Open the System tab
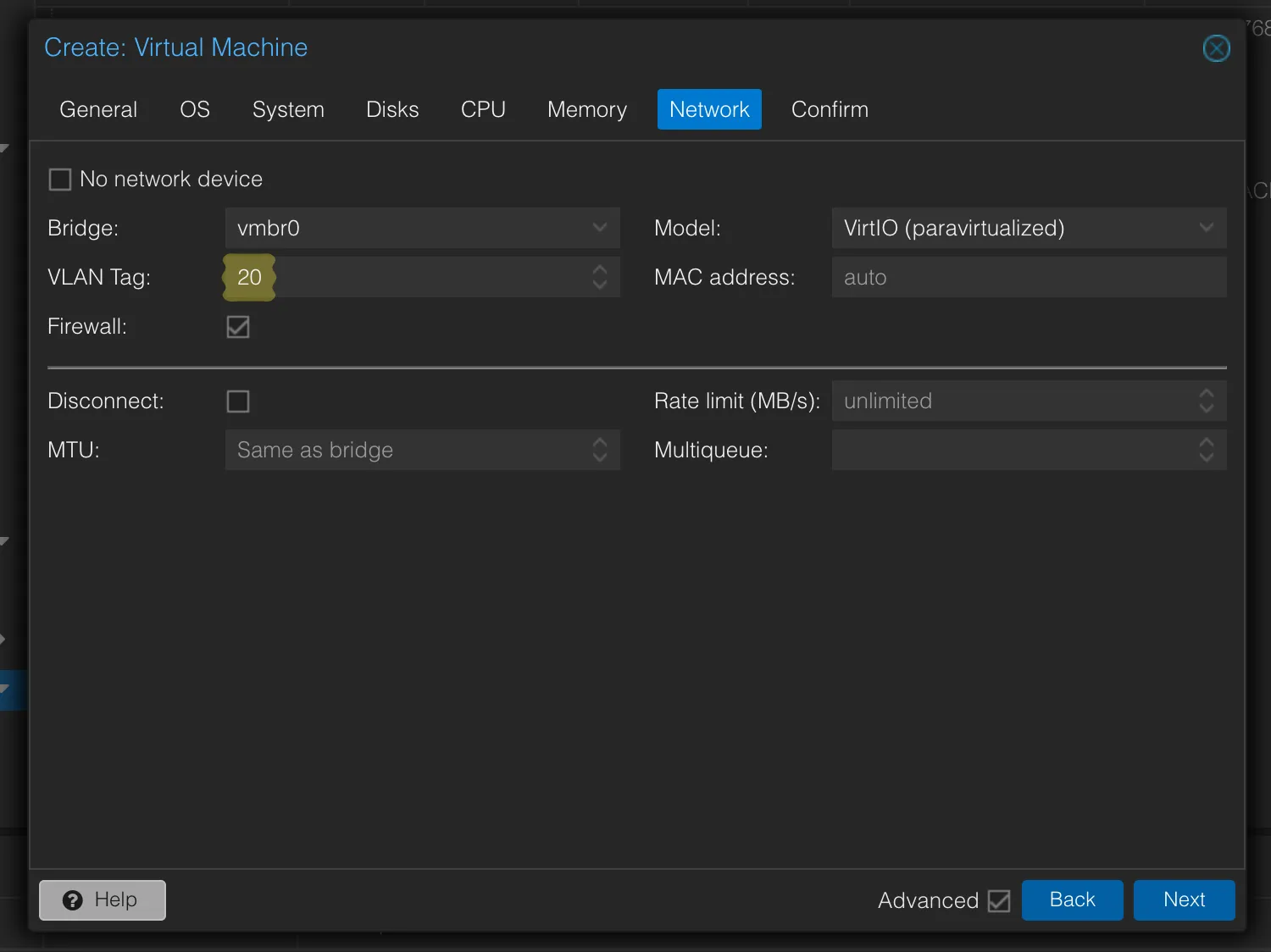This screenshot has height=952, width=1271. click(x=288, y=109)
